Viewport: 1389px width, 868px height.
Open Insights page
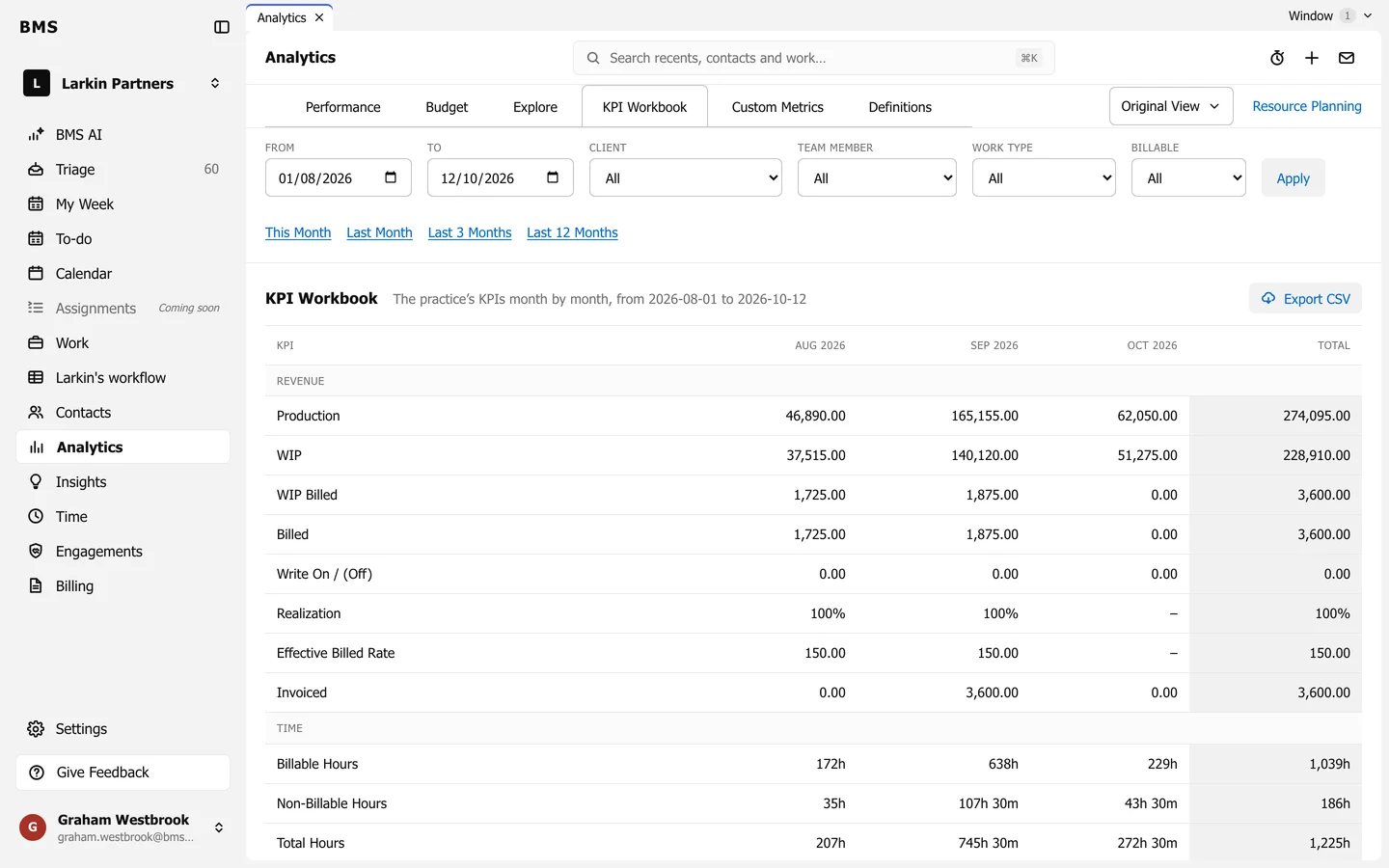point(123,482)
